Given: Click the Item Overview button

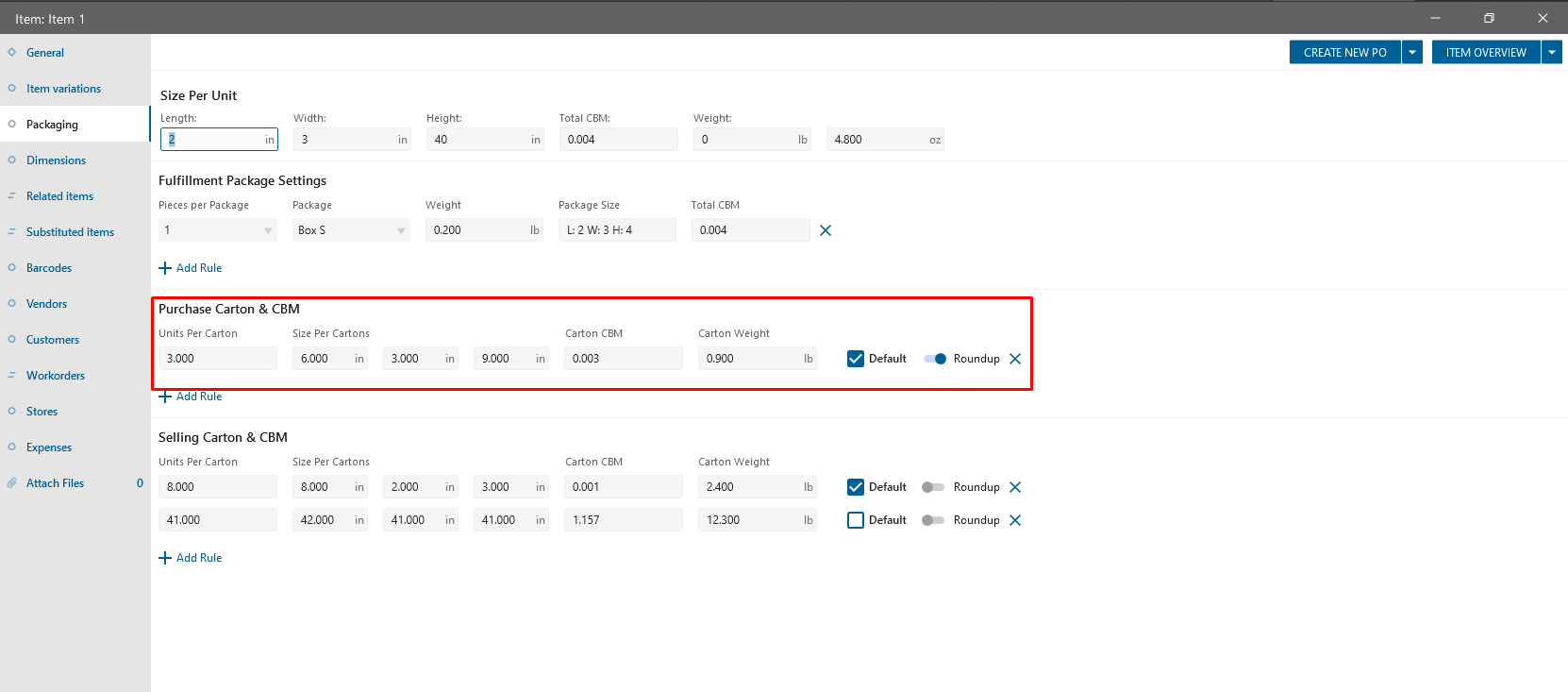Looking at the screenshot, I should coord(1486,53).
